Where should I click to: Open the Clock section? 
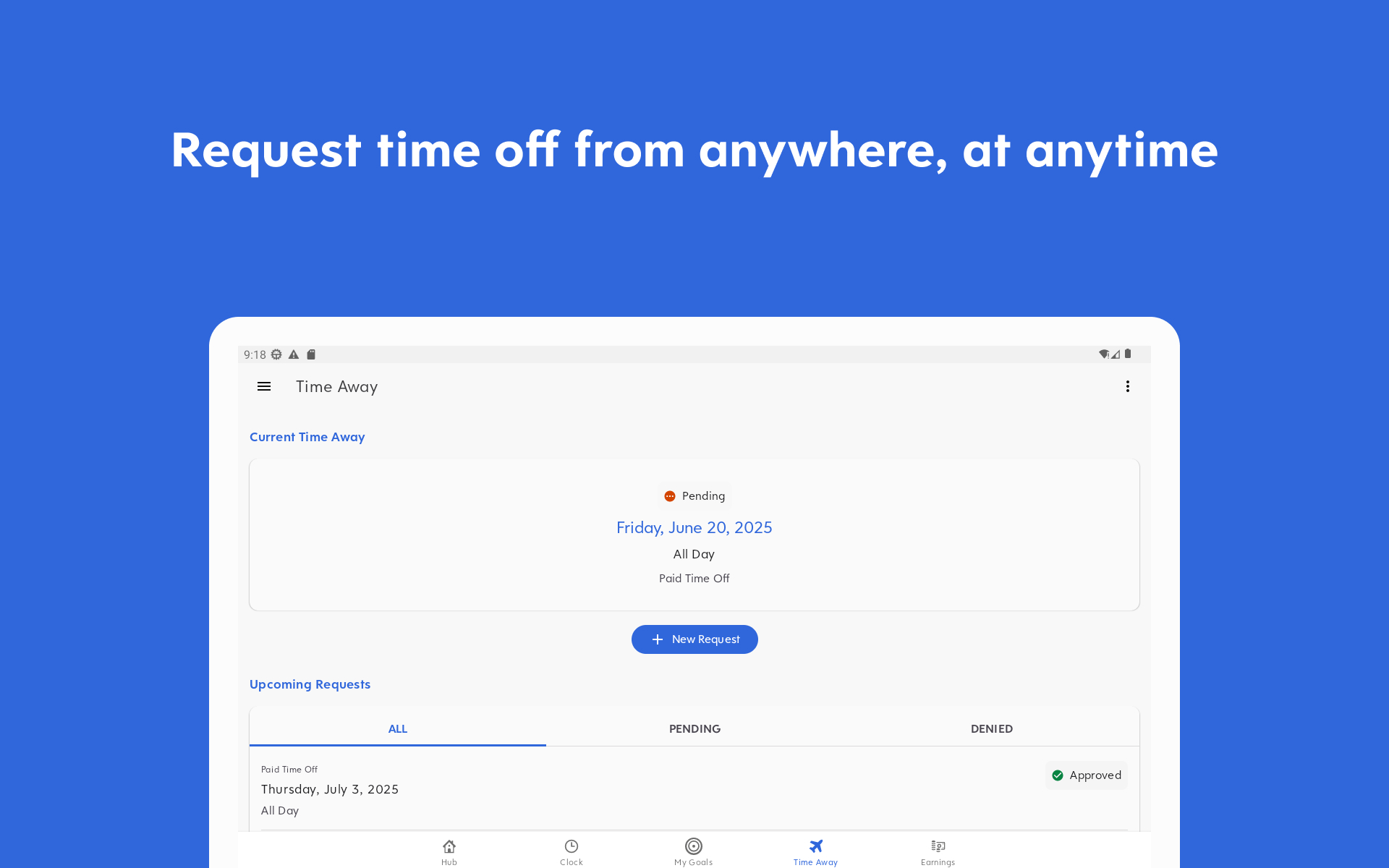point(572,851)
